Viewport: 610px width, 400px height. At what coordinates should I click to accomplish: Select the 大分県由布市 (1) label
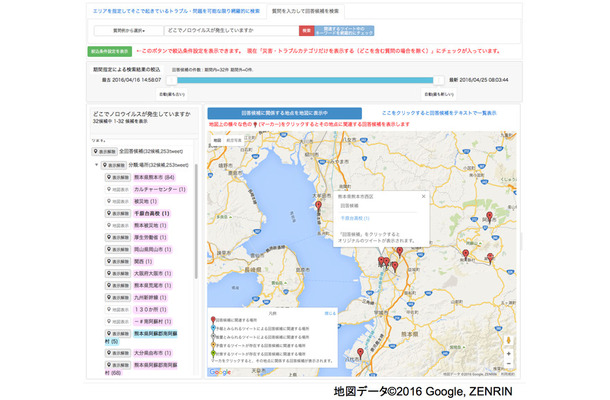tap(152, 353)
